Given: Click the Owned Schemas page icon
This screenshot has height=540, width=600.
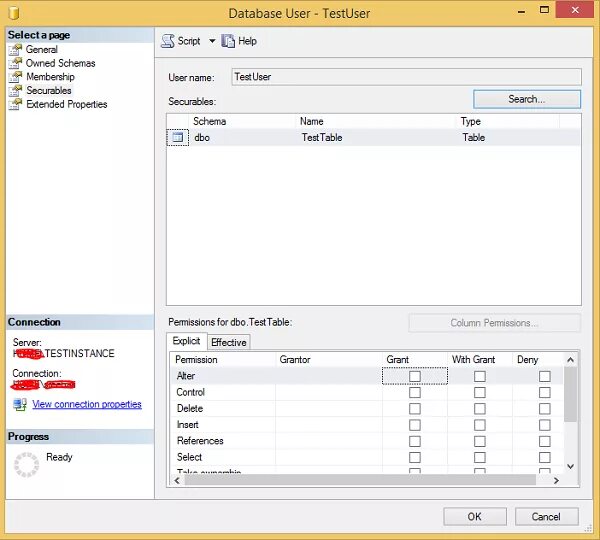Looking at the screenshot, I should pyautogui.click(x=15, y=63).
